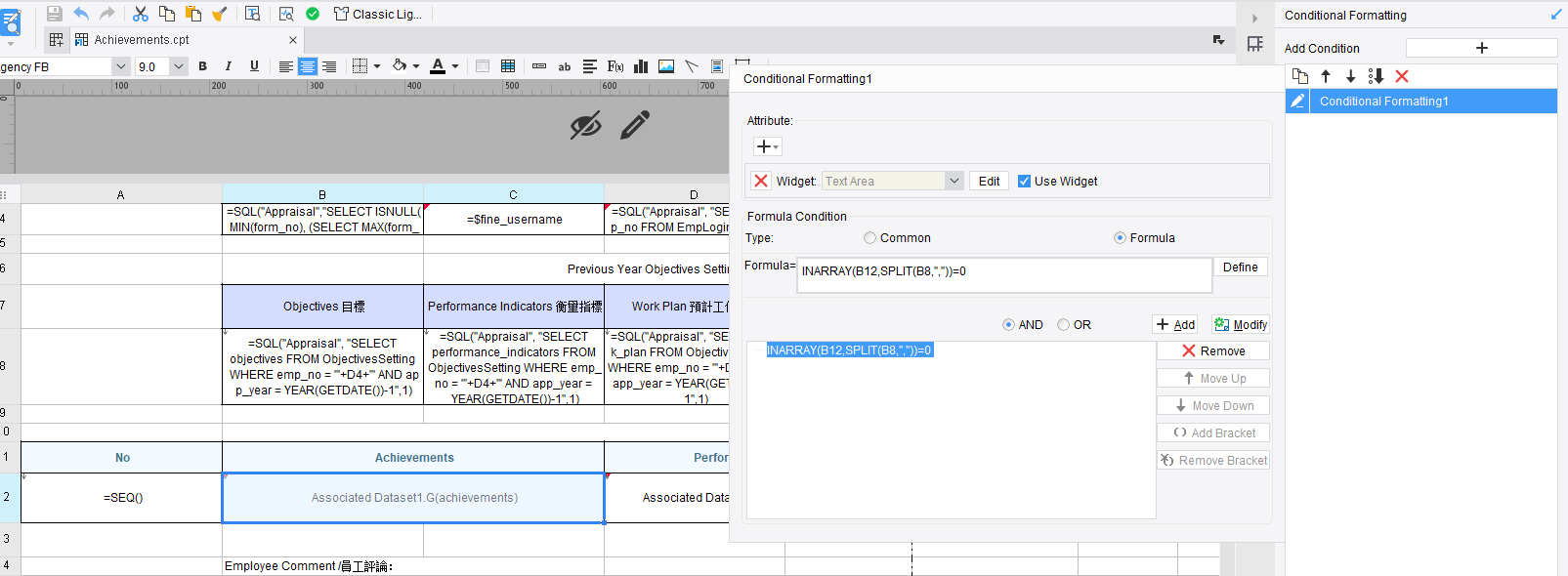Open the Attribute add plus dropdown
The image size is (1568, 576).
[768, 146]
